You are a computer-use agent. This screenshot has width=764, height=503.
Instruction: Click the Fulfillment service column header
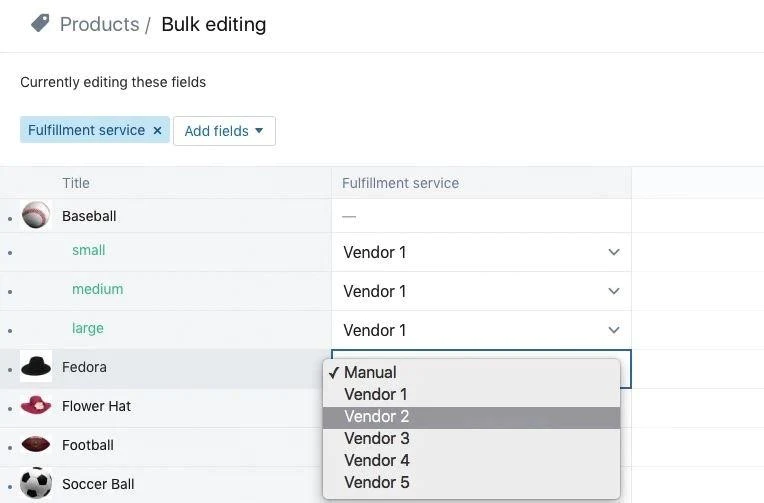[x=400, y=183]
